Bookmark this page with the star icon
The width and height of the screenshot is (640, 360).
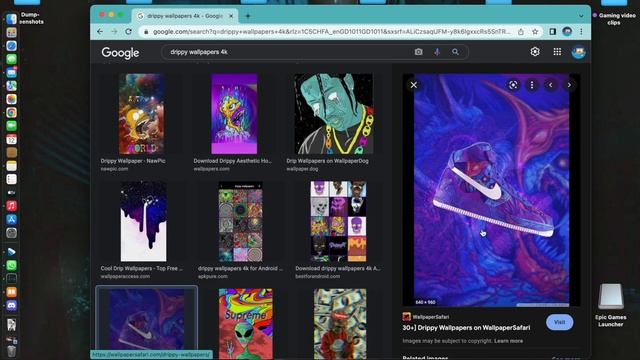pyautogui.click(x=535, y=31)
